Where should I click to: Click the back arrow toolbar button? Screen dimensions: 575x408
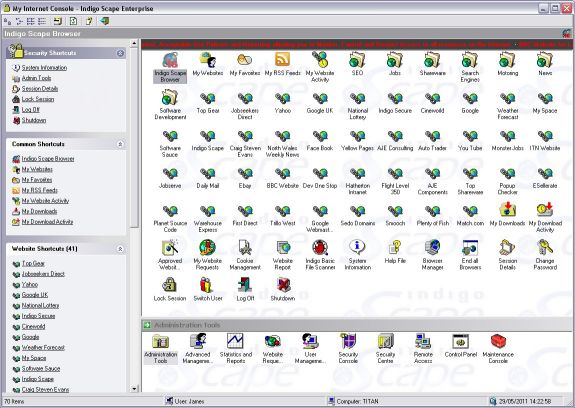click(x=58, y=21)
